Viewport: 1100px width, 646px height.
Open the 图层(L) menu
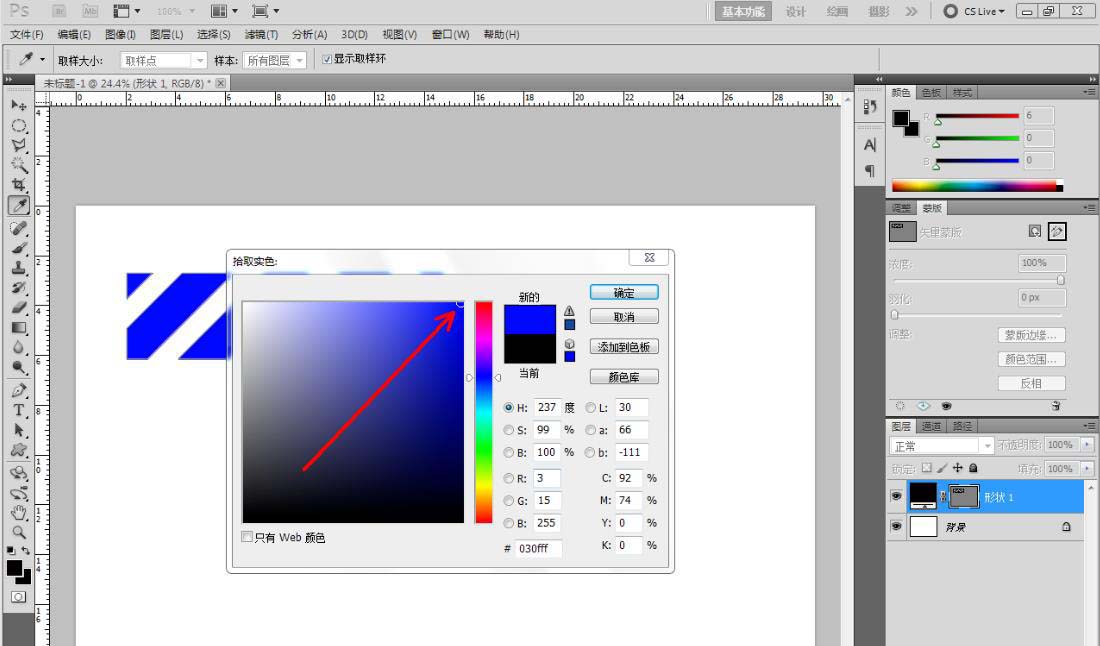click(166, 34)
